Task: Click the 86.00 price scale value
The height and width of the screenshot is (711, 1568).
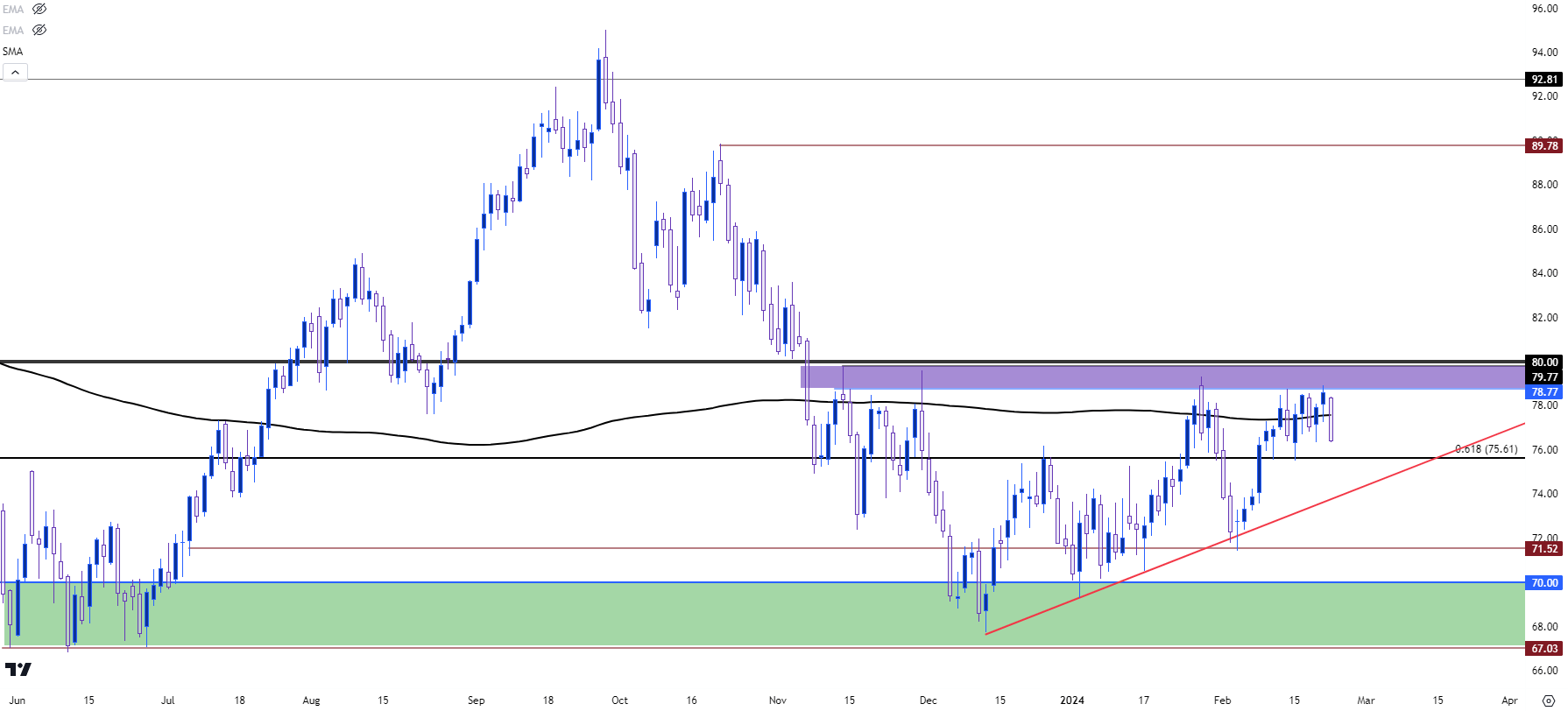Action: (x=1544, y=229)
